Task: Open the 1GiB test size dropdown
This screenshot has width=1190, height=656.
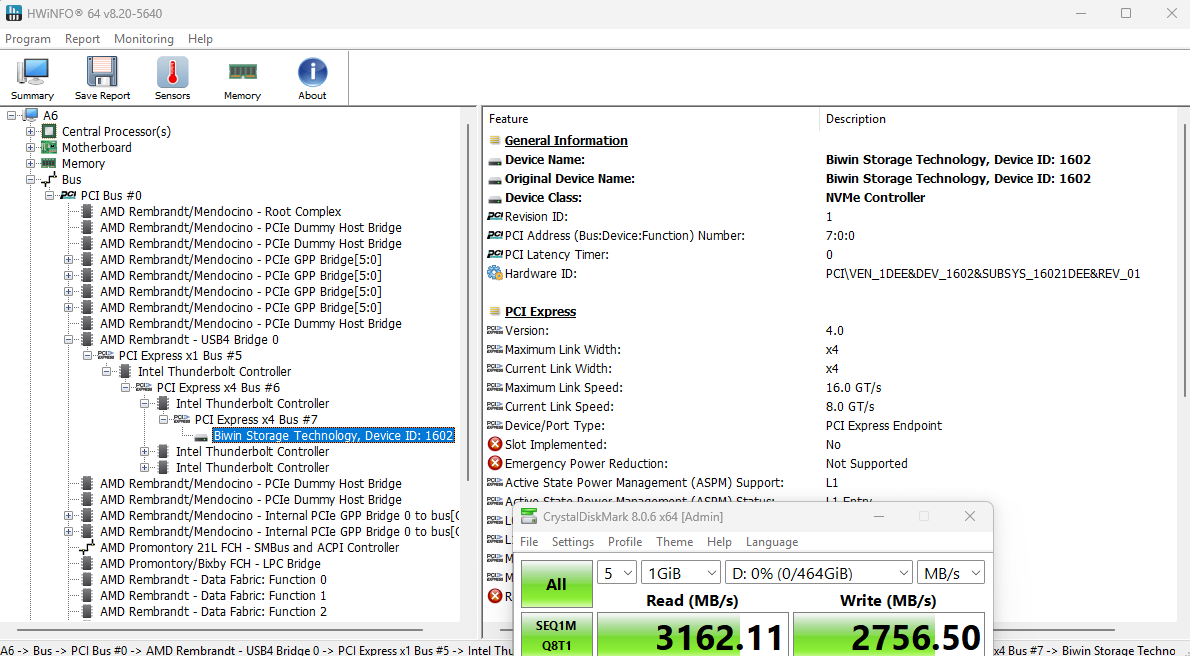Action: [x=681, y=573]
